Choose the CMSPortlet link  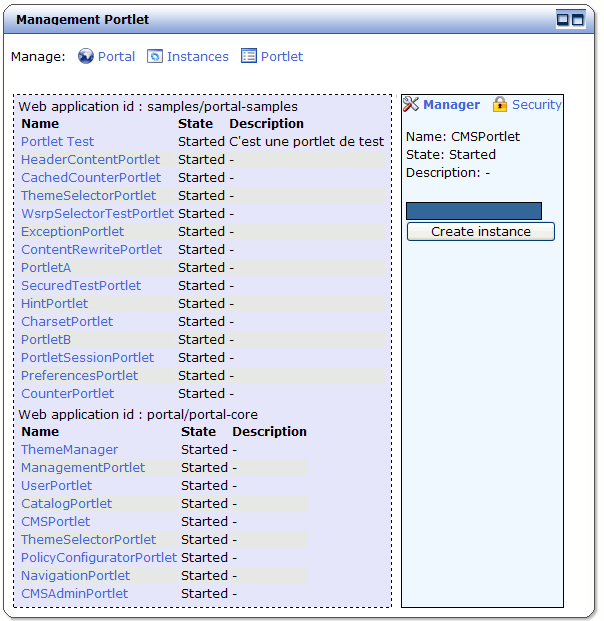55,522
